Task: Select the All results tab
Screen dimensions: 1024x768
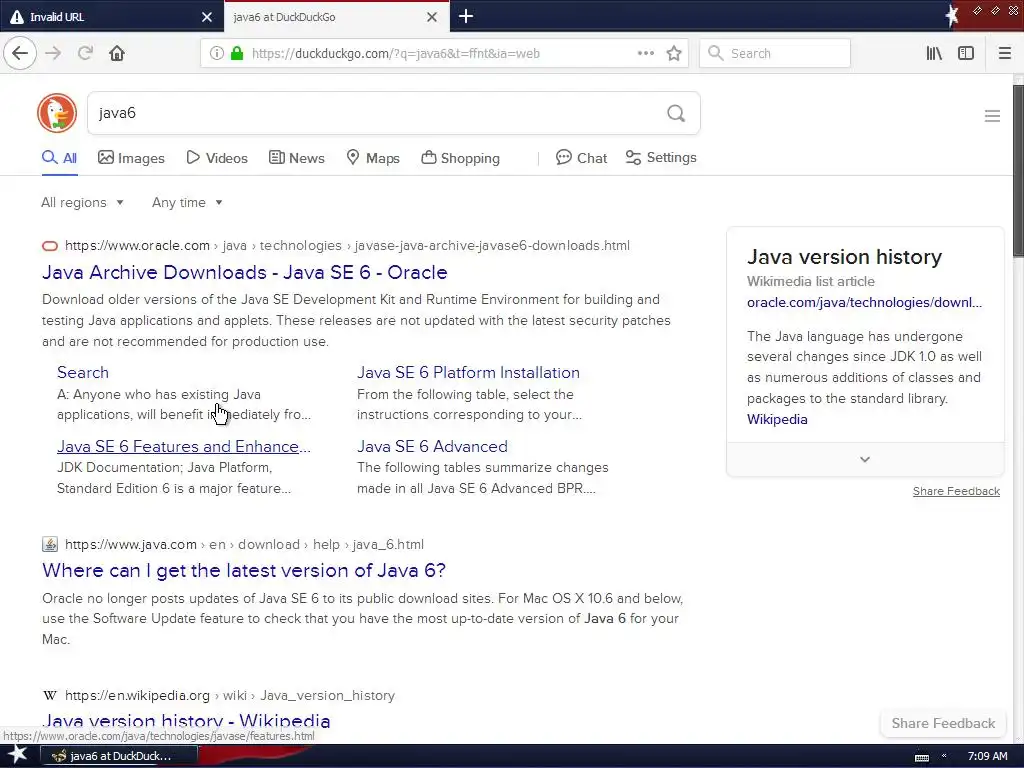Action: (x=59, y=158)
